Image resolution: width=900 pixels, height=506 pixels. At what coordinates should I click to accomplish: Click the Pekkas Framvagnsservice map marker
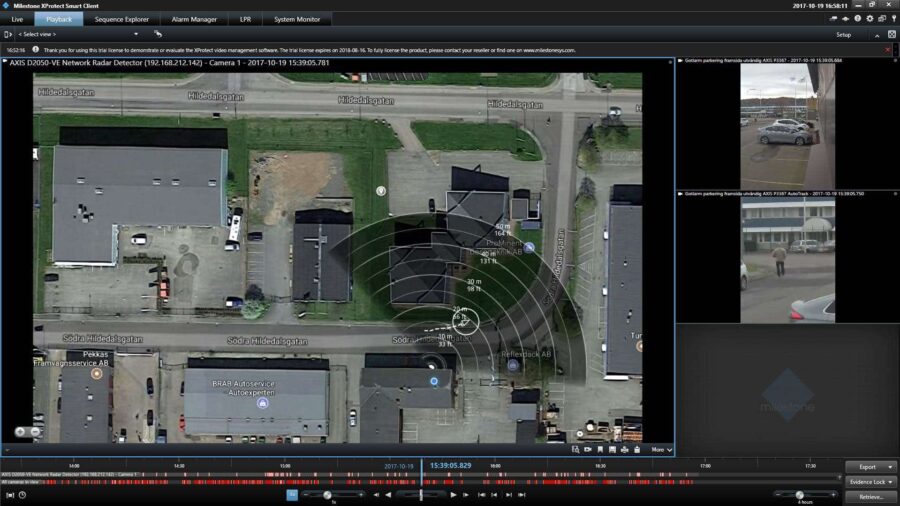96,373
